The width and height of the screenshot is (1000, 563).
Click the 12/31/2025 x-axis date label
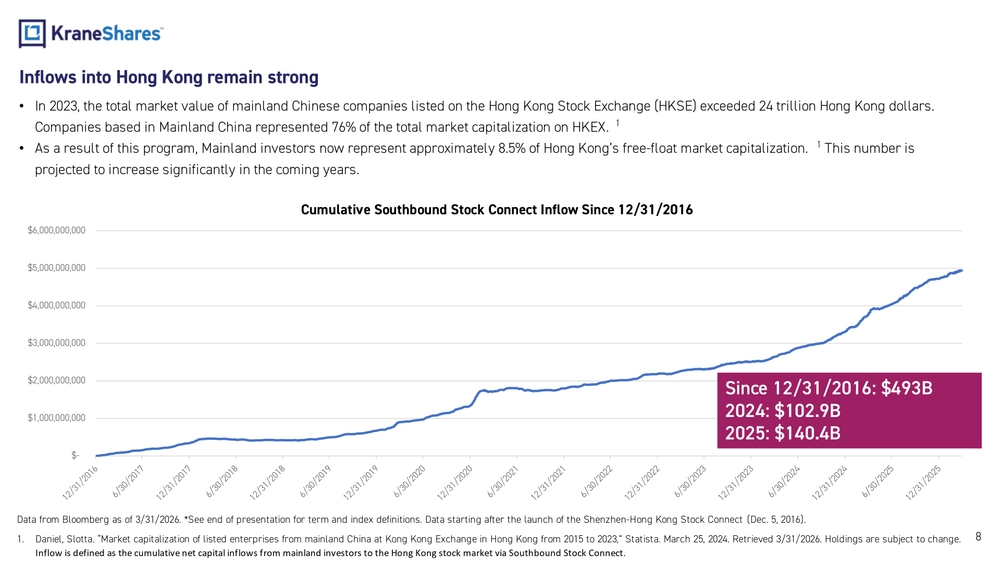pyautogui.click(x=924, y=483)
